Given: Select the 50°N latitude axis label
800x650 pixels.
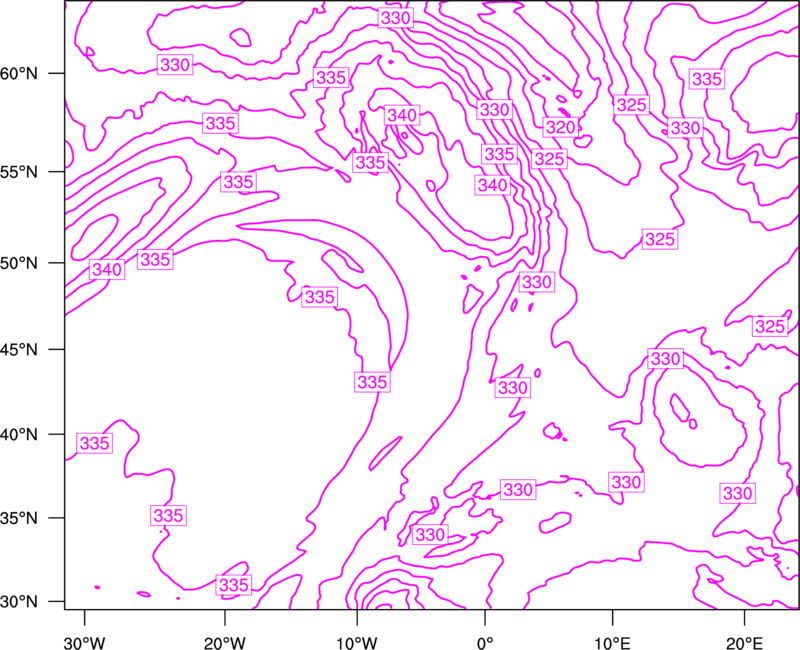Looking at the screenshot, I should (19, 263).
